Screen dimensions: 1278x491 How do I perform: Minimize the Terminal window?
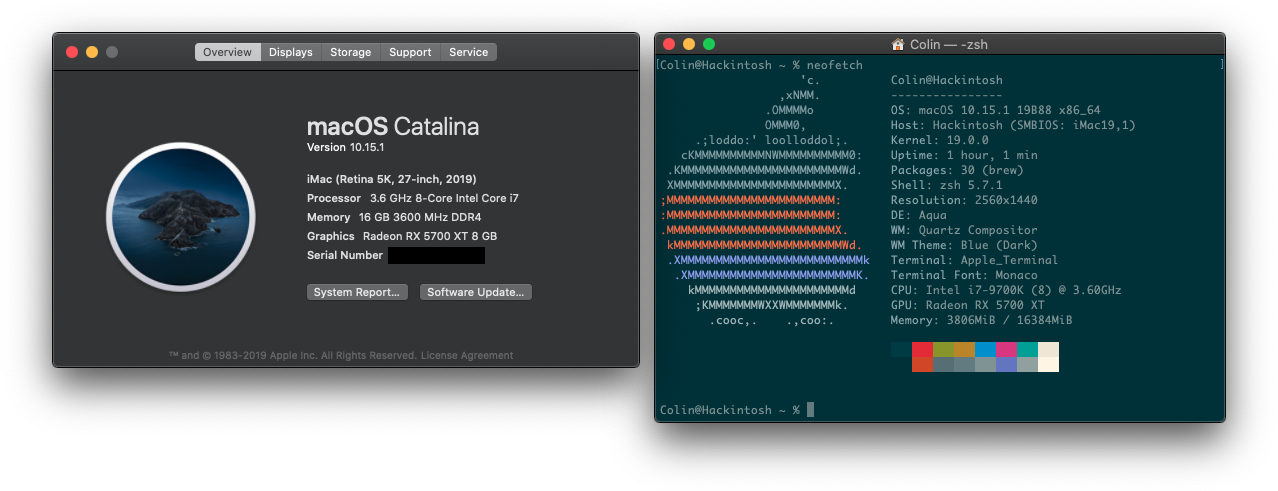[x=689, y=44]
